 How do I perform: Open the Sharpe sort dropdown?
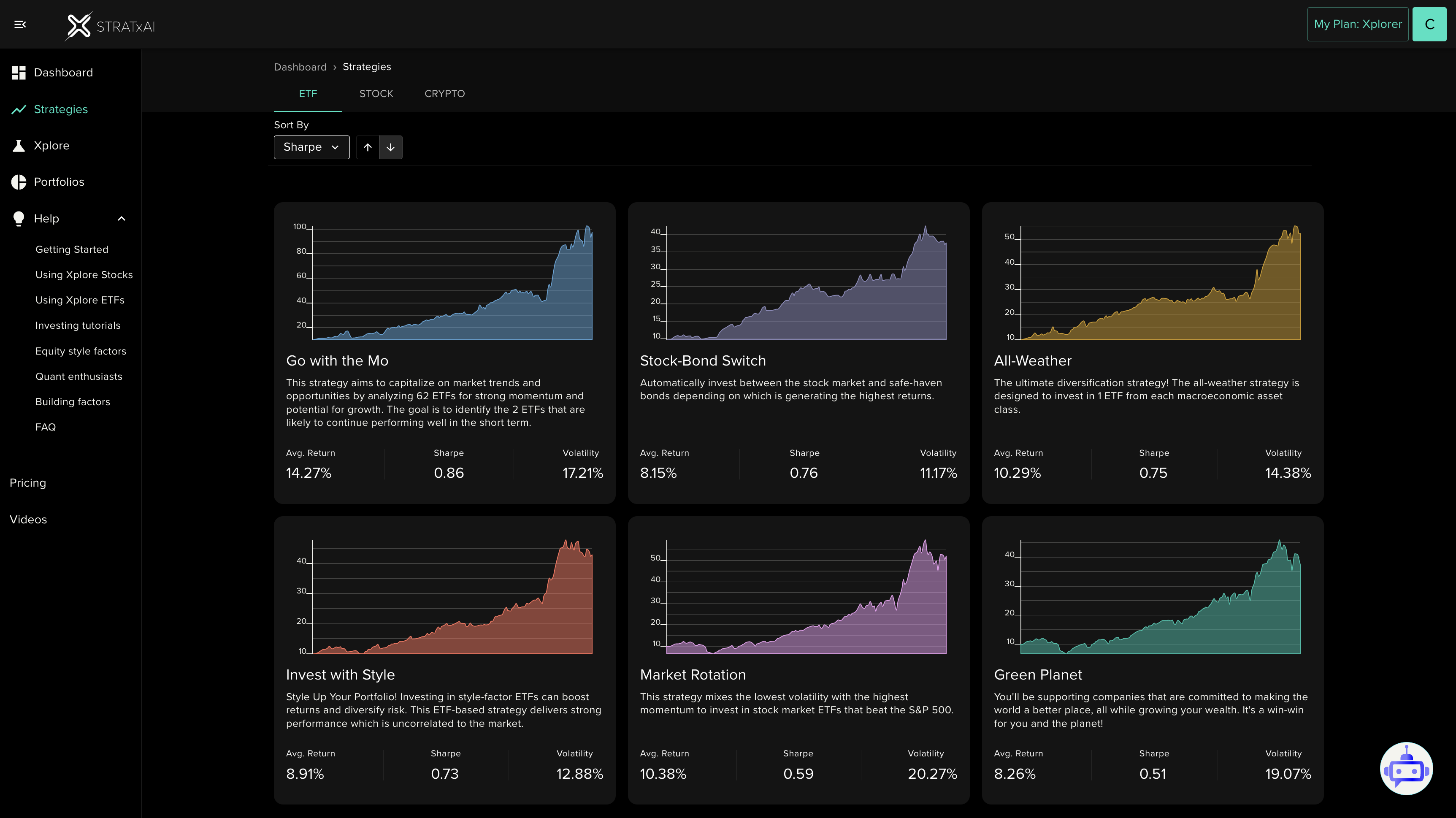point(311,148)
